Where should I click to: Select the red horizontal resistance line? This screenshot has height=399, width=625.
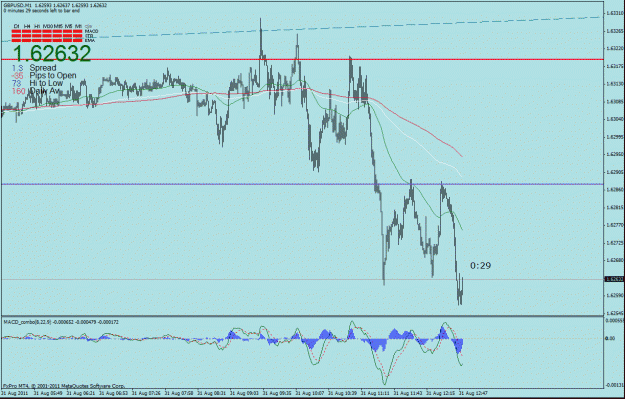(302, 59)
